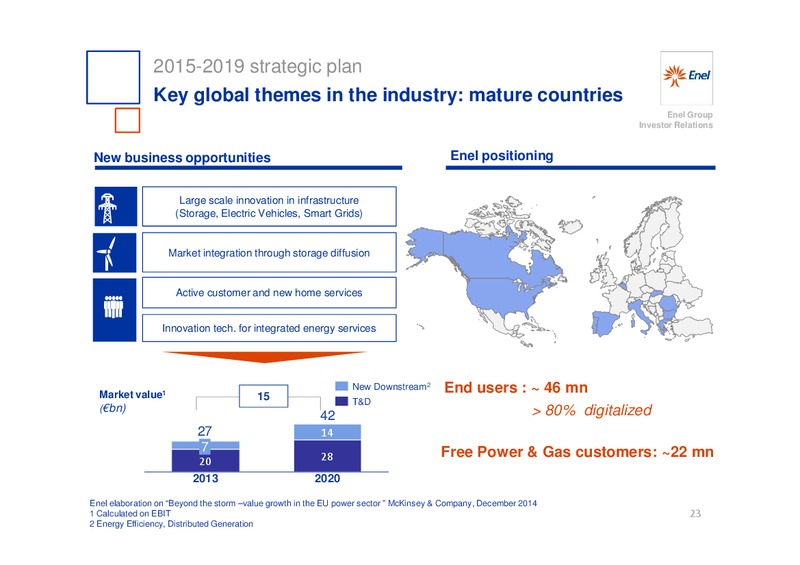Click '> 80% digitalized' text
Screen dimensions: 800x565
tap(591, 410)
